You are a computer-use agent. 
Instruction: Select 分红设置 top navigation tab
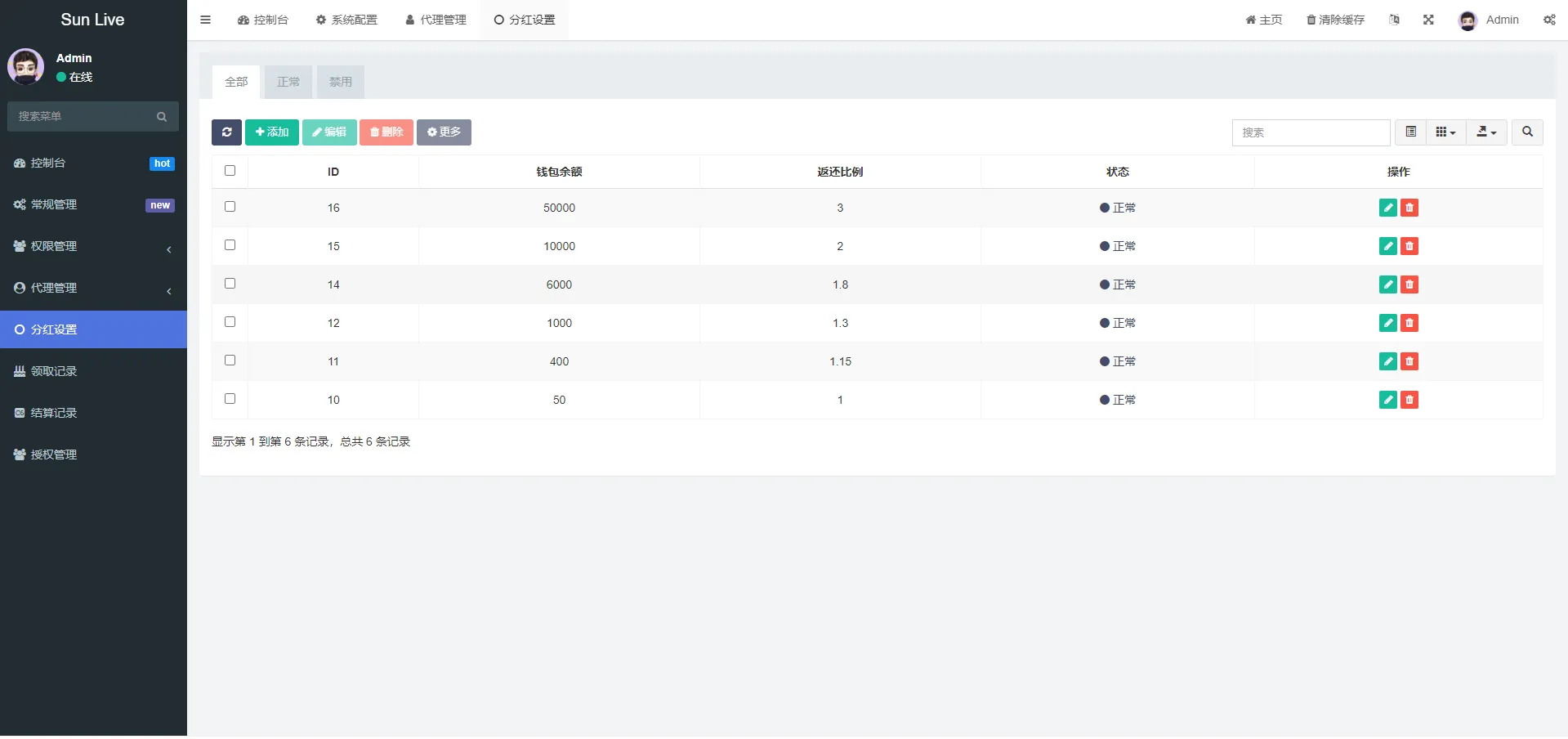click(x=525, y=20)
